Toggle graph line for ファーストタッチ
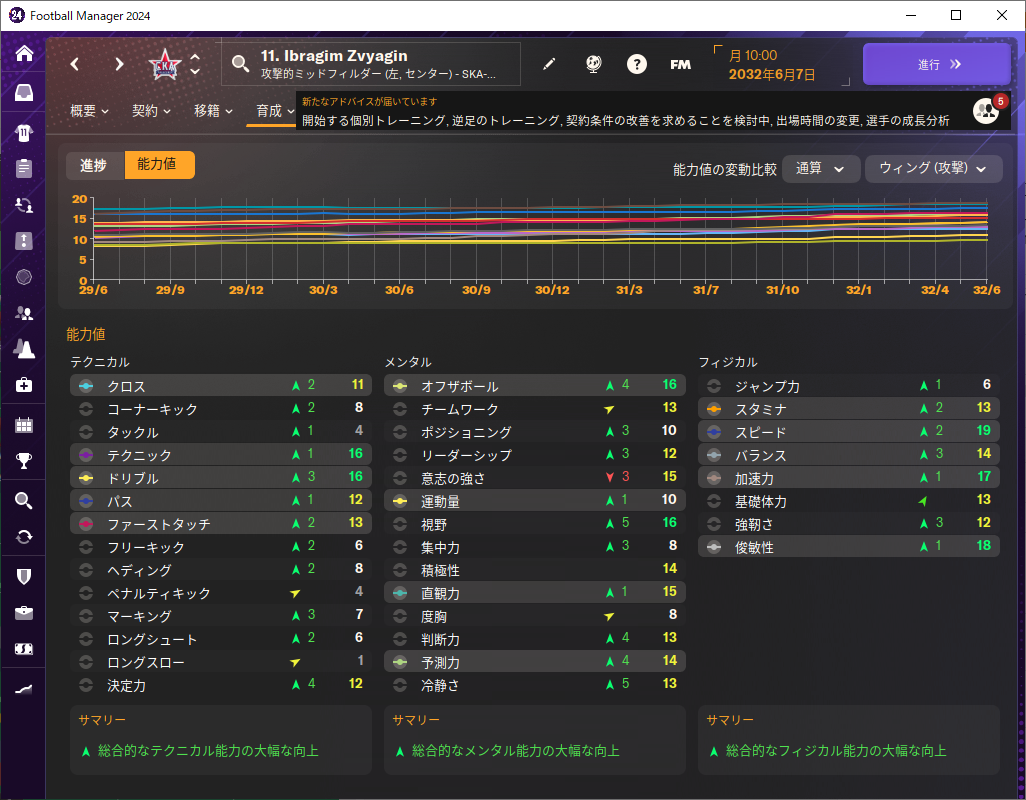Viewport: 1026px width, 800px height. point(86,524)
